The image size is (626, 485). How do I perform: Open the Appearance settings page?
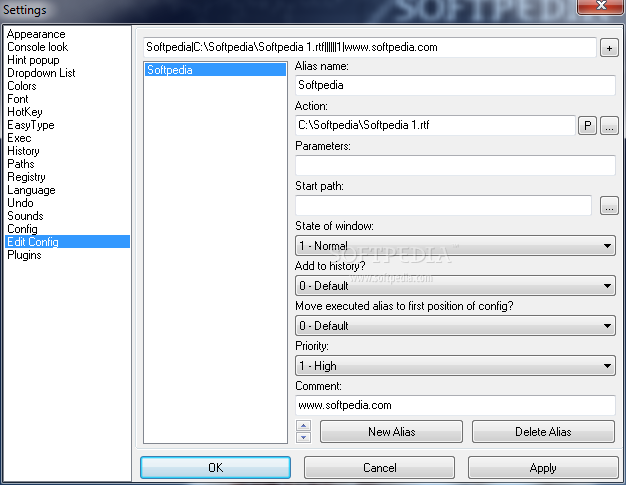pyautogui.click(x=67, y=34)
